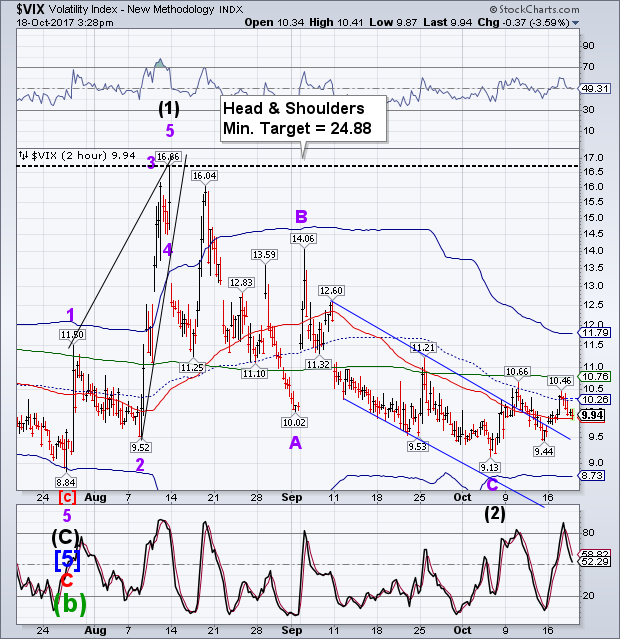Click the 9.94 last price tag
620x639 pixels.
coord(592,415)
